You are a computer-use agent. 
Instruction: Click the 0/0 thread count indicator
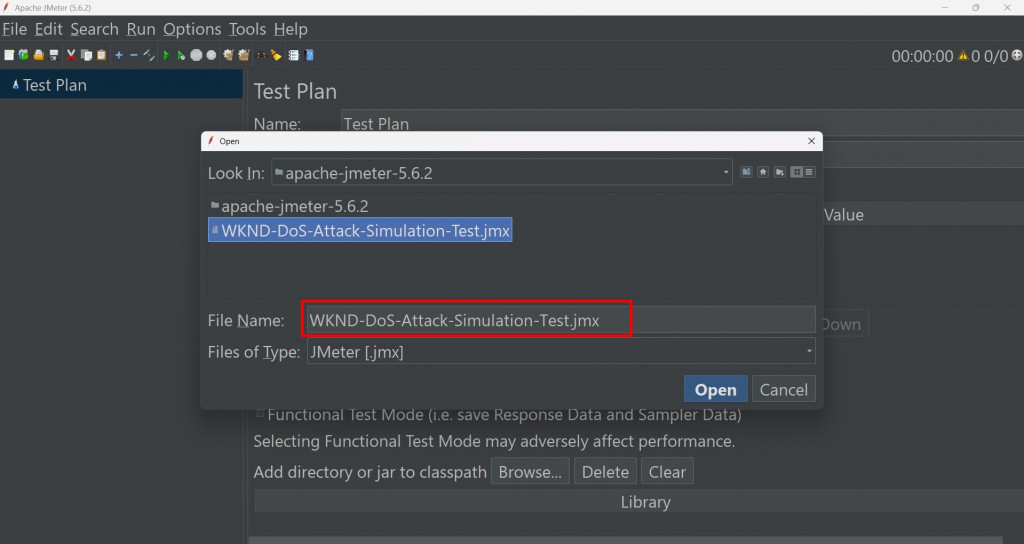(x=996, y=56)
